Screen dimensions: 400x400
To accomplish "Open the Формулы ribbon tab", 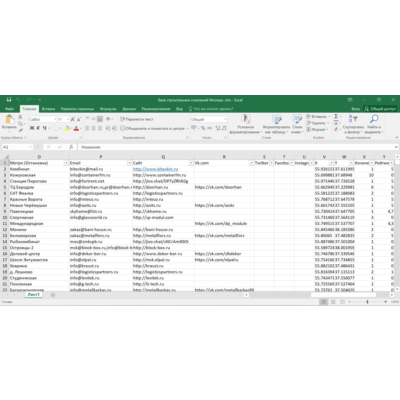I will (108, 109).
